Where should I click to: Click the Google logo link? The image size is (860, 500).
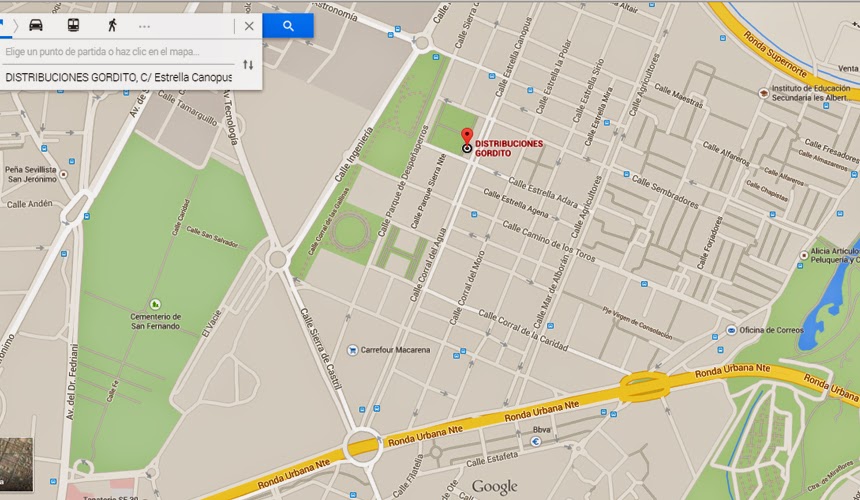(494, 486)
